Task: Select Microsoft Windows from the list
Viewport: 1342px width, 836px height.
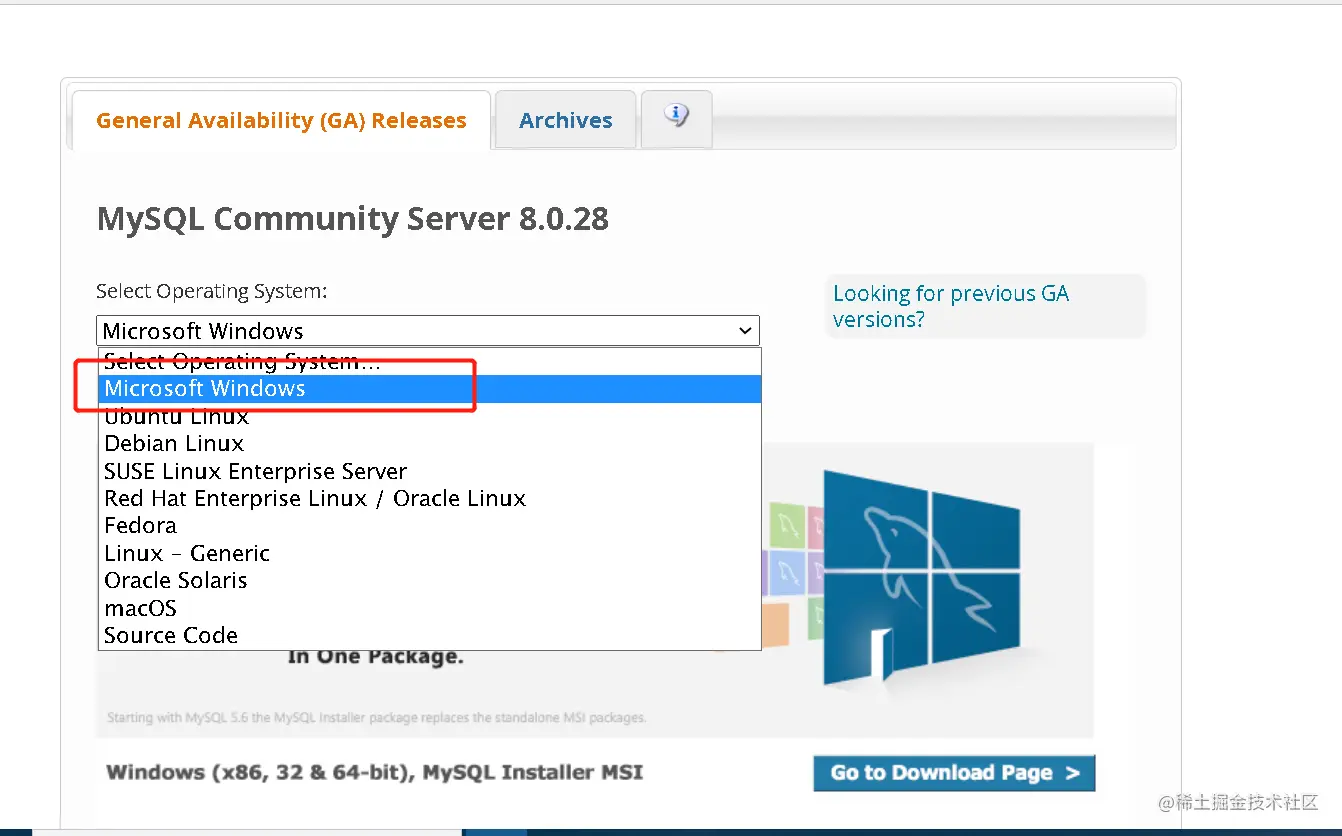Action: pos(430,389)
